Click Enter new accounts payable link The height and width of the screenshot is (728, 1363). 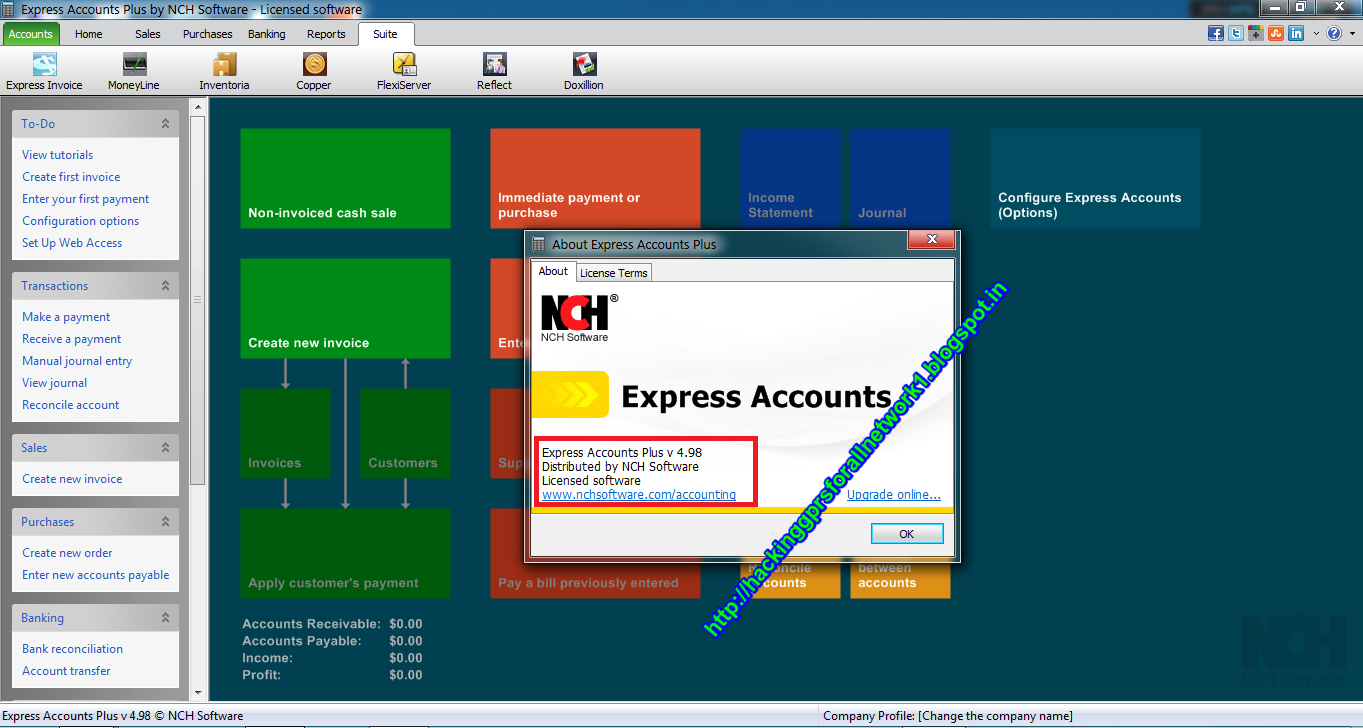(96, 575)
